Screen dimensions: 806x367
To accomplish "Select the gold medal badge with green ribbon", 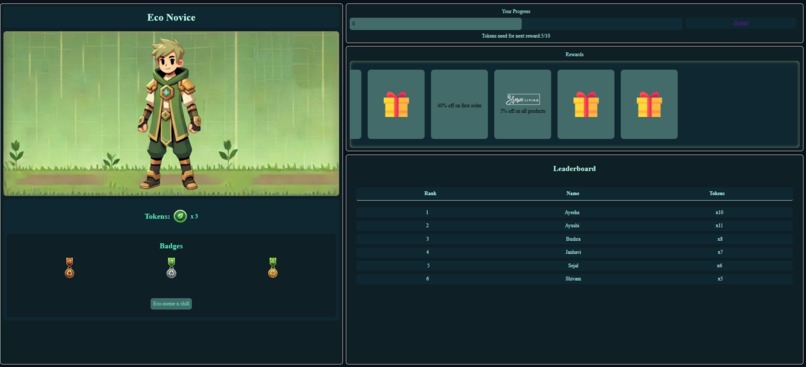I will pyautogui.click(x=273, y=268).
